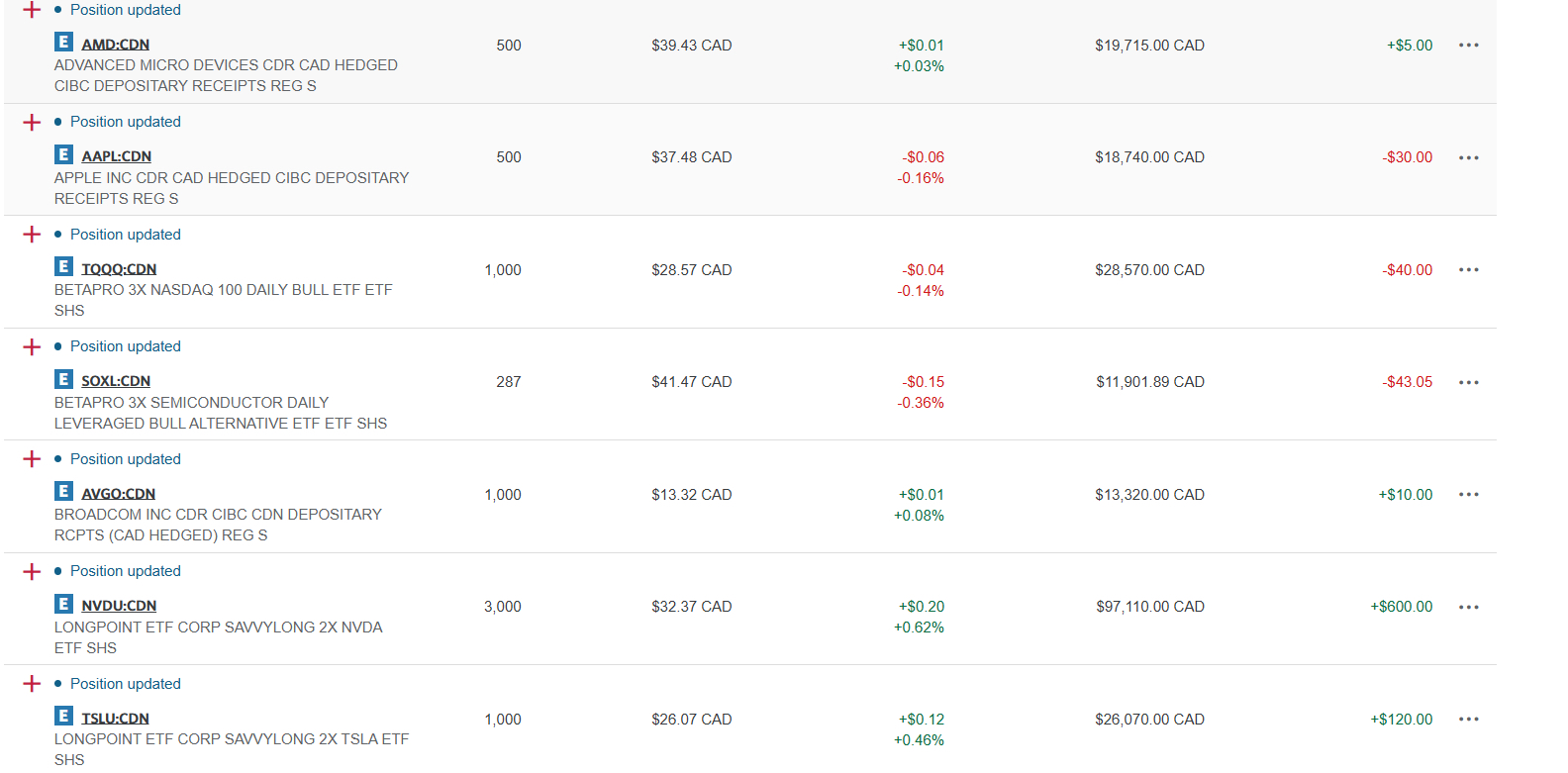Expand the AAPL:CDN position details
Image resolution: width=1568 pixels, height=773 pixels.
tap(32, 122)
